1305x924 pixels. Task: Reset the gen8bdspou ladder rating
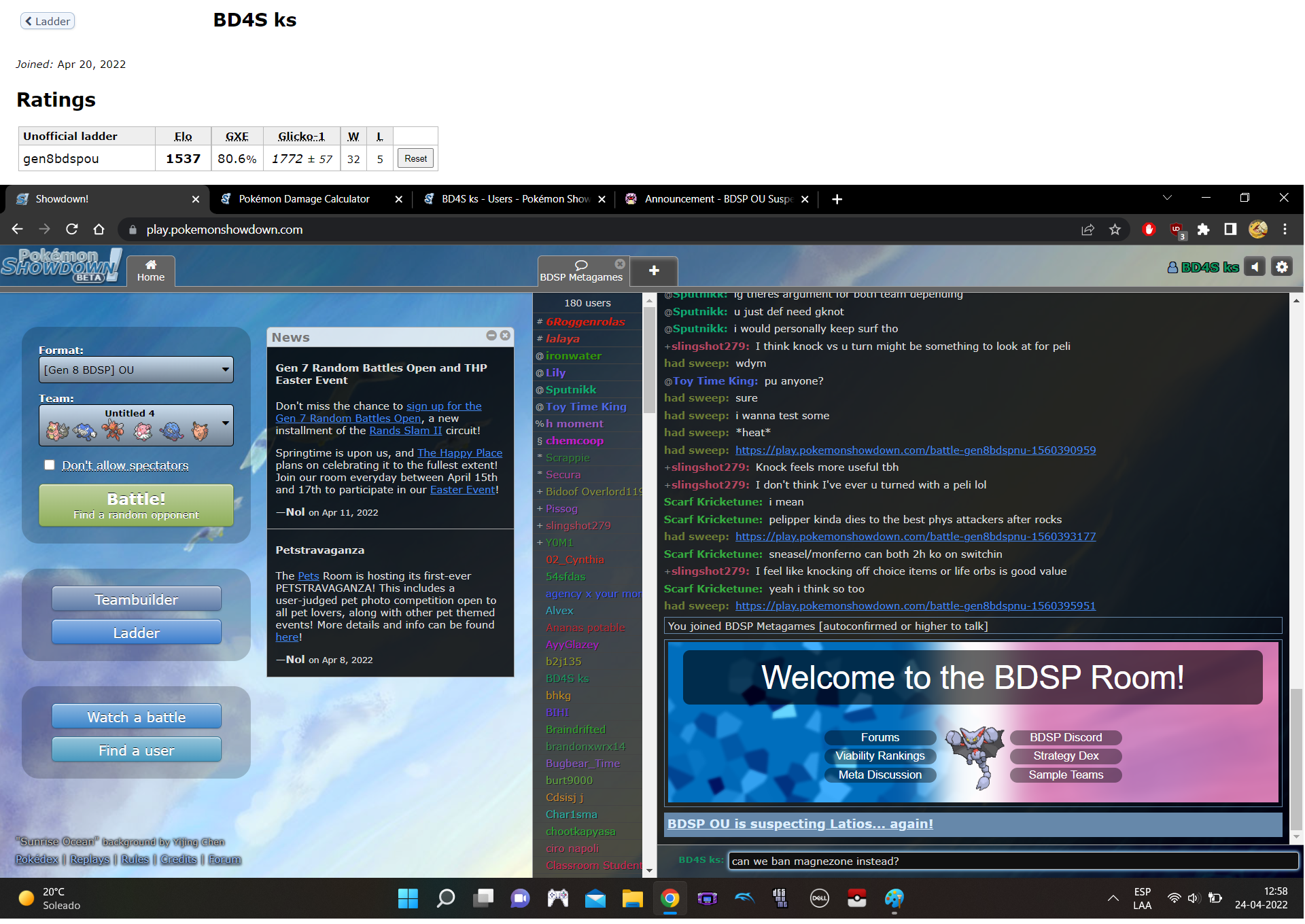[415, 158]
